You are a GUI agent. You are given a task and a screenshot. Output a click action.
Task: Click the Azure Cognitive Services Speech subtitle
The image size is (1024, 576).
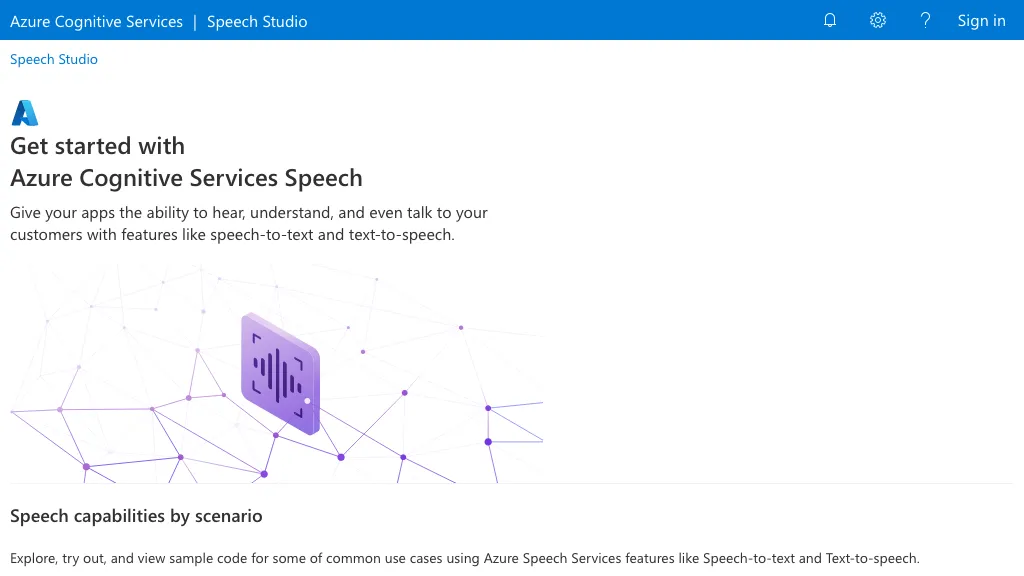click(186, 177)
